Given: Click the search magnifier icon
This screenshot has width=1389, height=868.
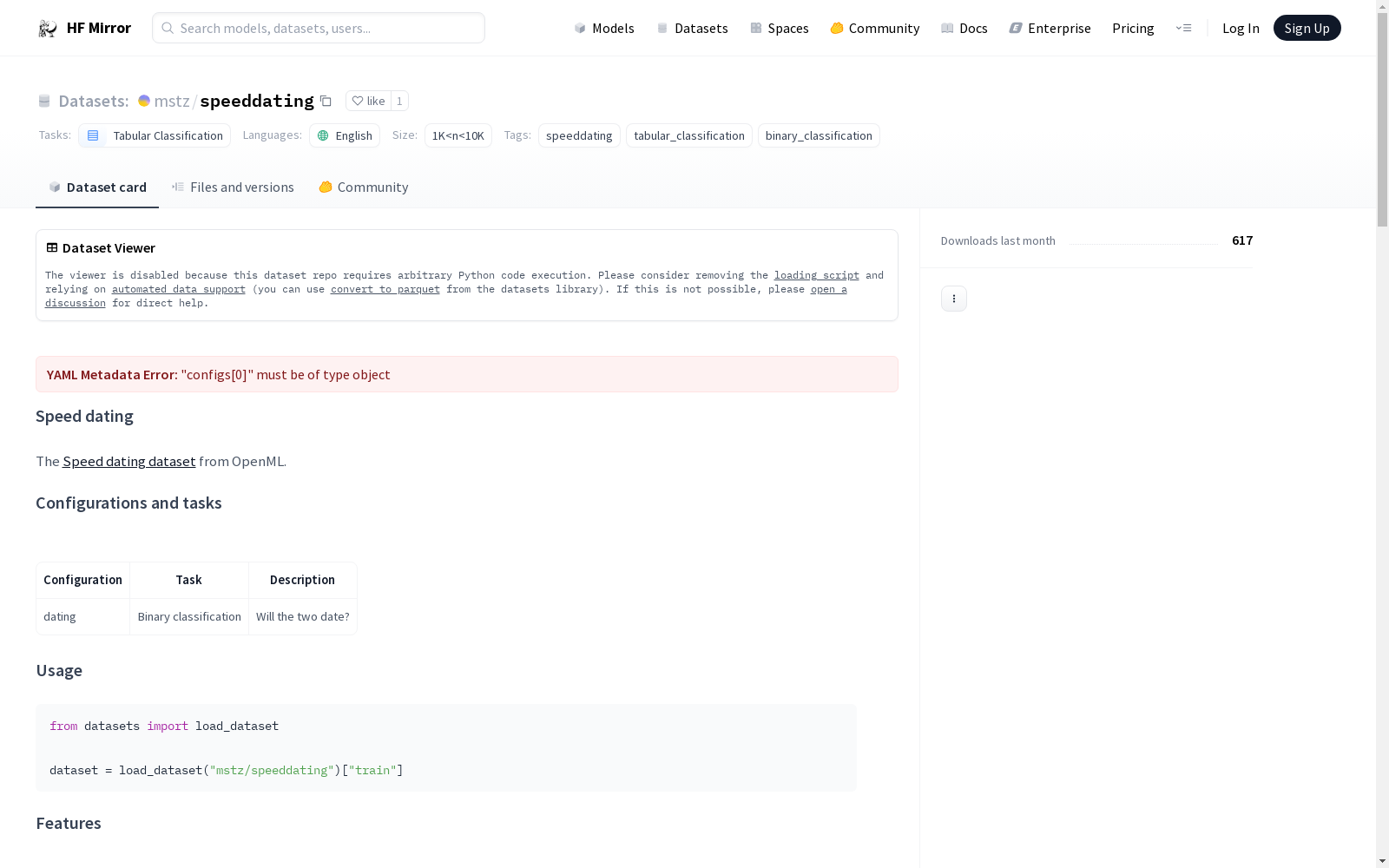Looking at the screenshot, I should 168,28.
